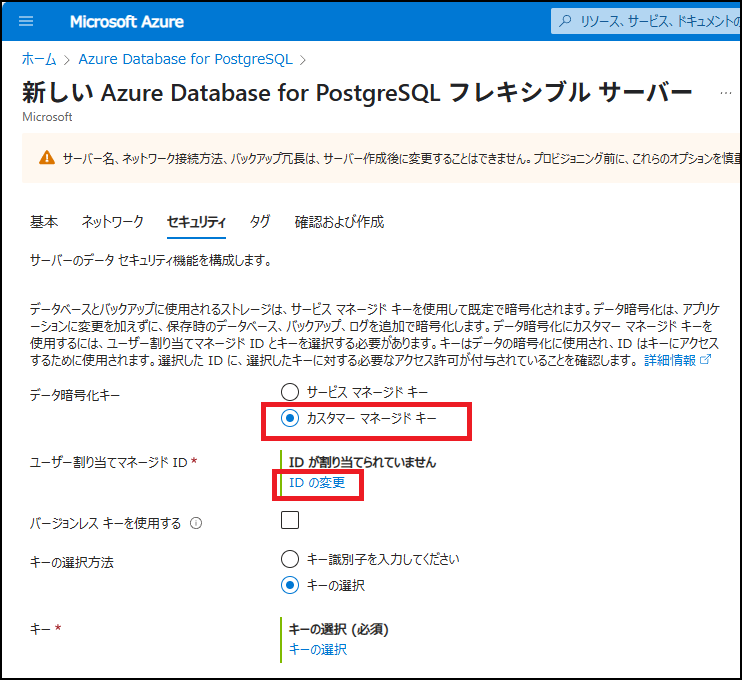Open Azure Database for PostgreSQL breadcrumb
This screenshot has width=742, height=680.
[186, 59]
